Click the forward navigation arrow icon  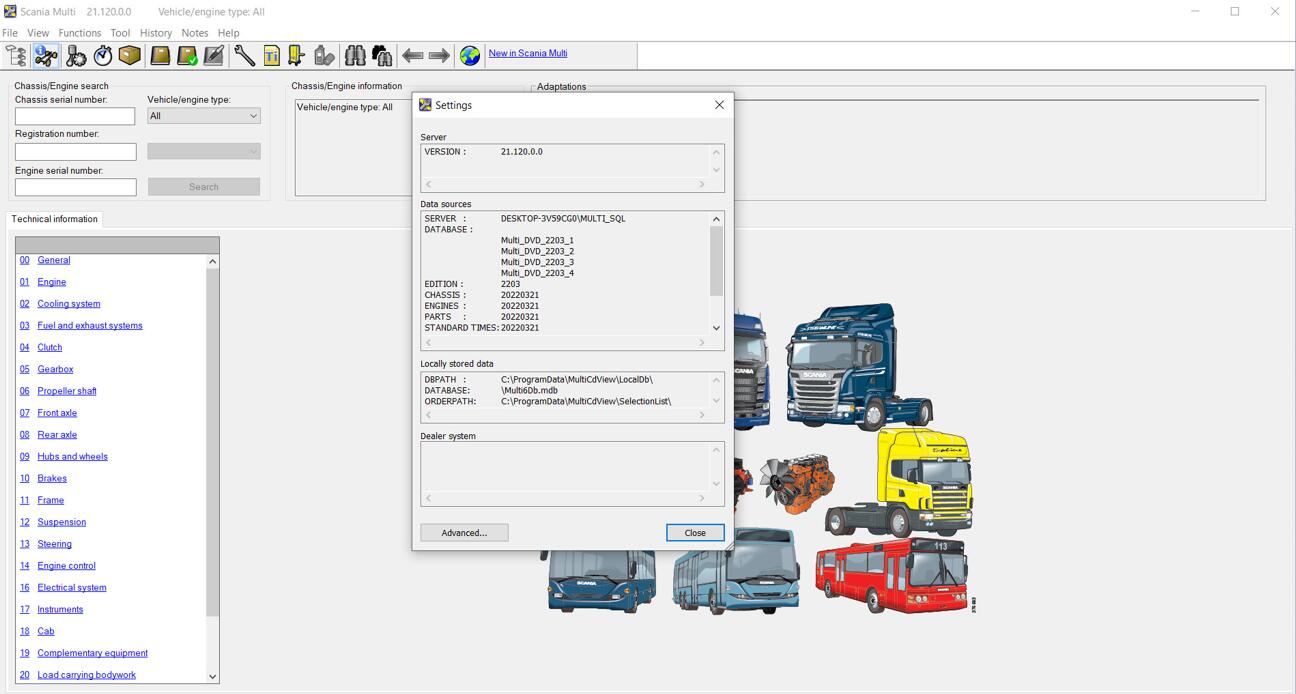(x=438, y=55)
